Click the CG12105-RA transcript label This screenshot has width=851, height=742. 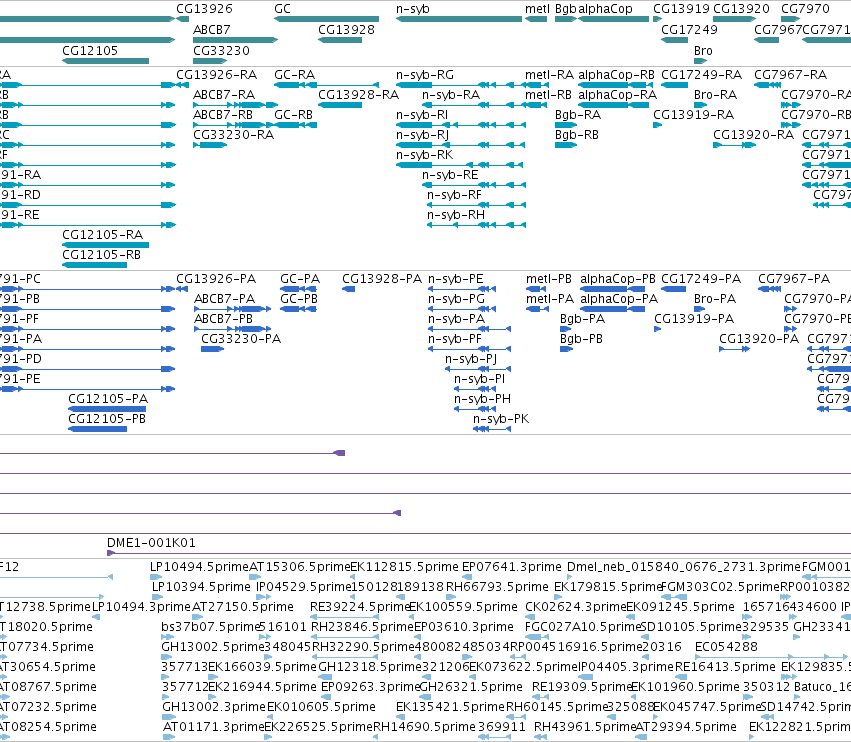103,234
